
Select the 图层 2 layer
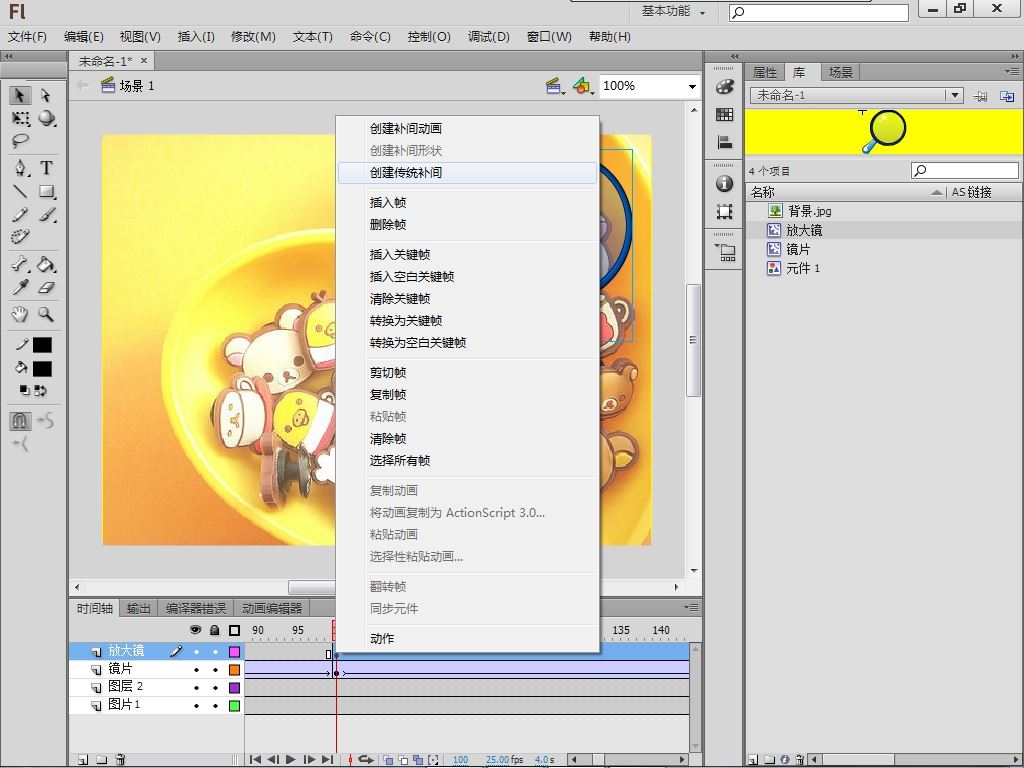tap(125, 687)
